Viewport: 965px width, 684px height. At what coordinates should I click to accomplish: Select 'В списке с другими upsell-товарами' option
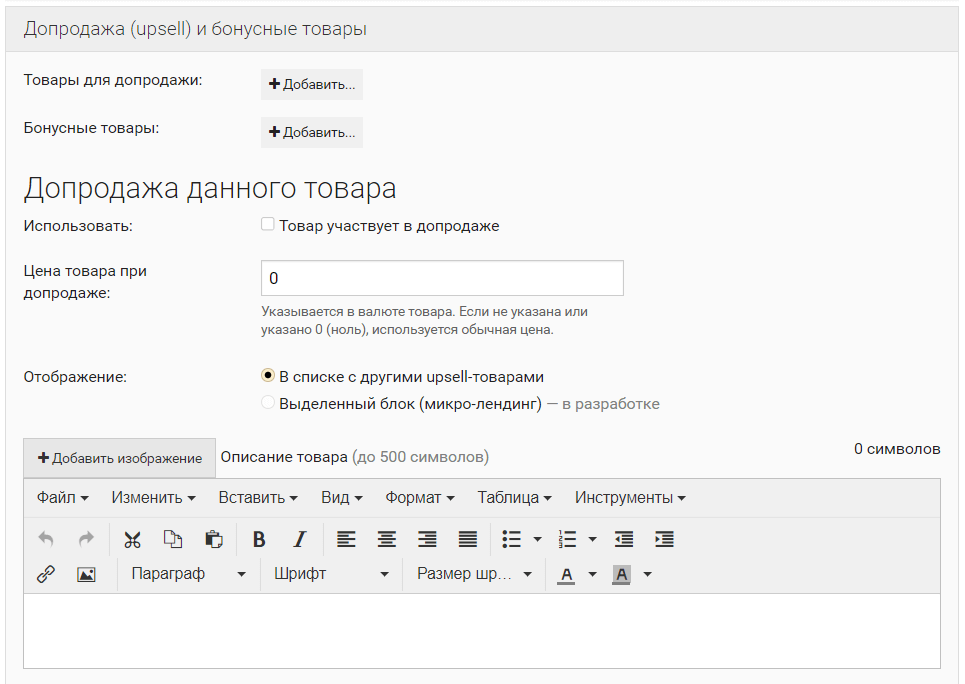268,376
